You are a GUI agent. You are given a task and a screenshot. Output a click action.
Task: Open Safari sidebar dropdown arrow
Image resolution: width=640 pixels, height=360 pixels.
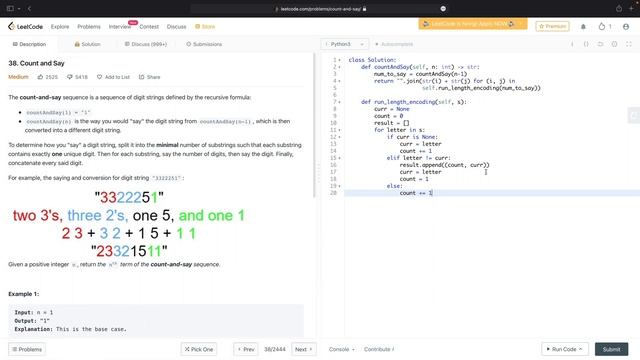(19, 8)
